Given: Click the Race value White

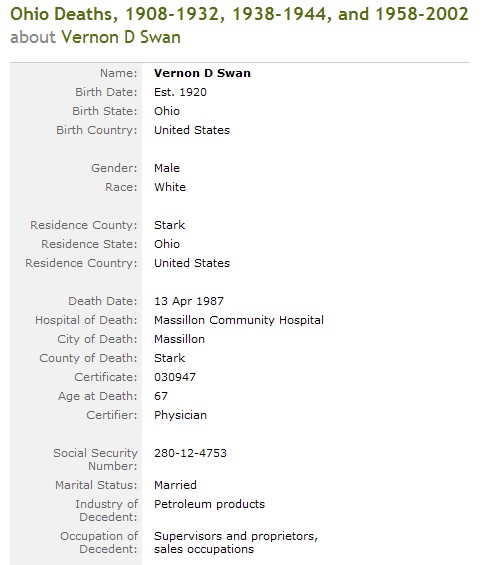Looking at the screenshot, I should [170, 187].
